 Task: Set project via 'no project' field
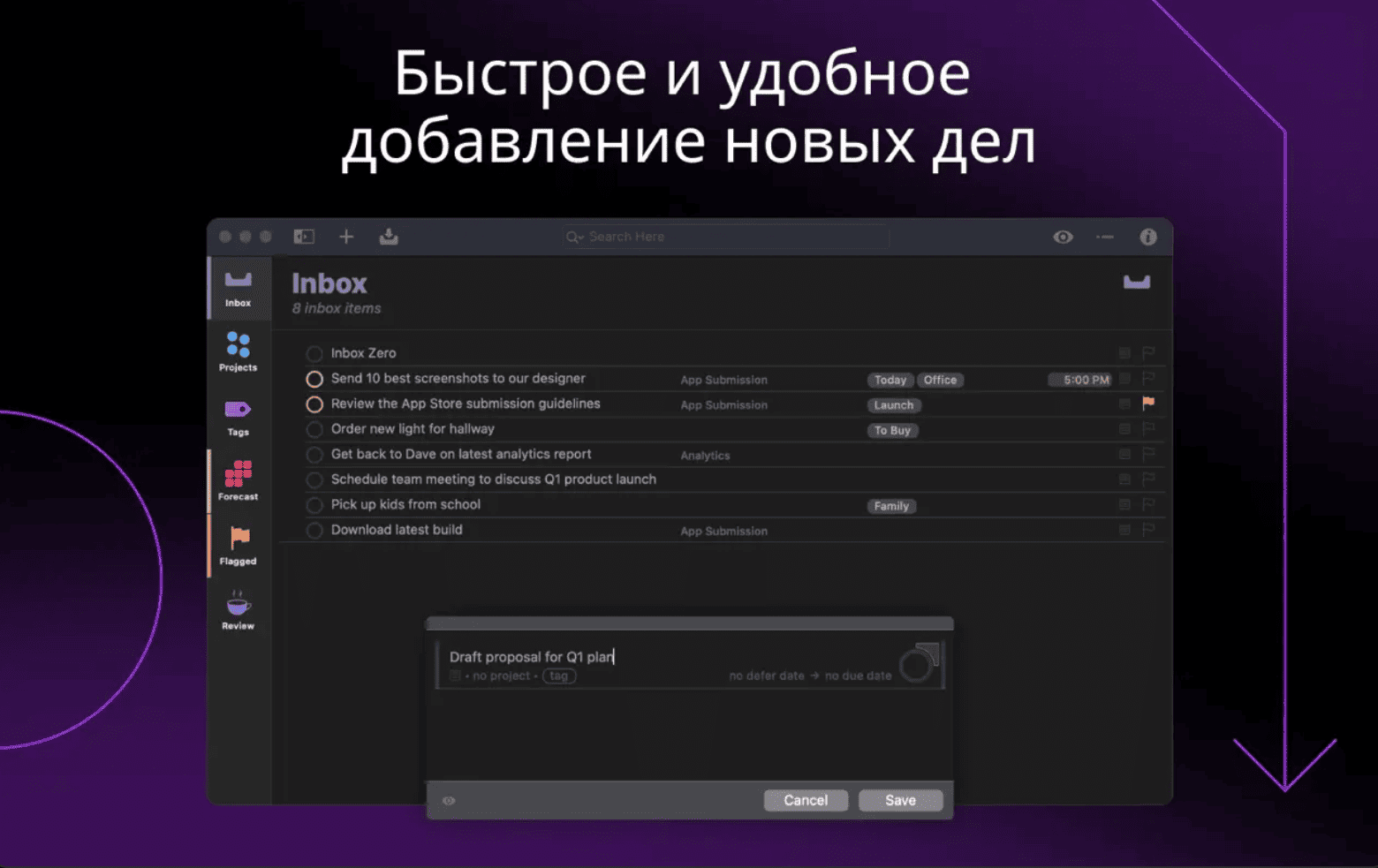point(501,676)
